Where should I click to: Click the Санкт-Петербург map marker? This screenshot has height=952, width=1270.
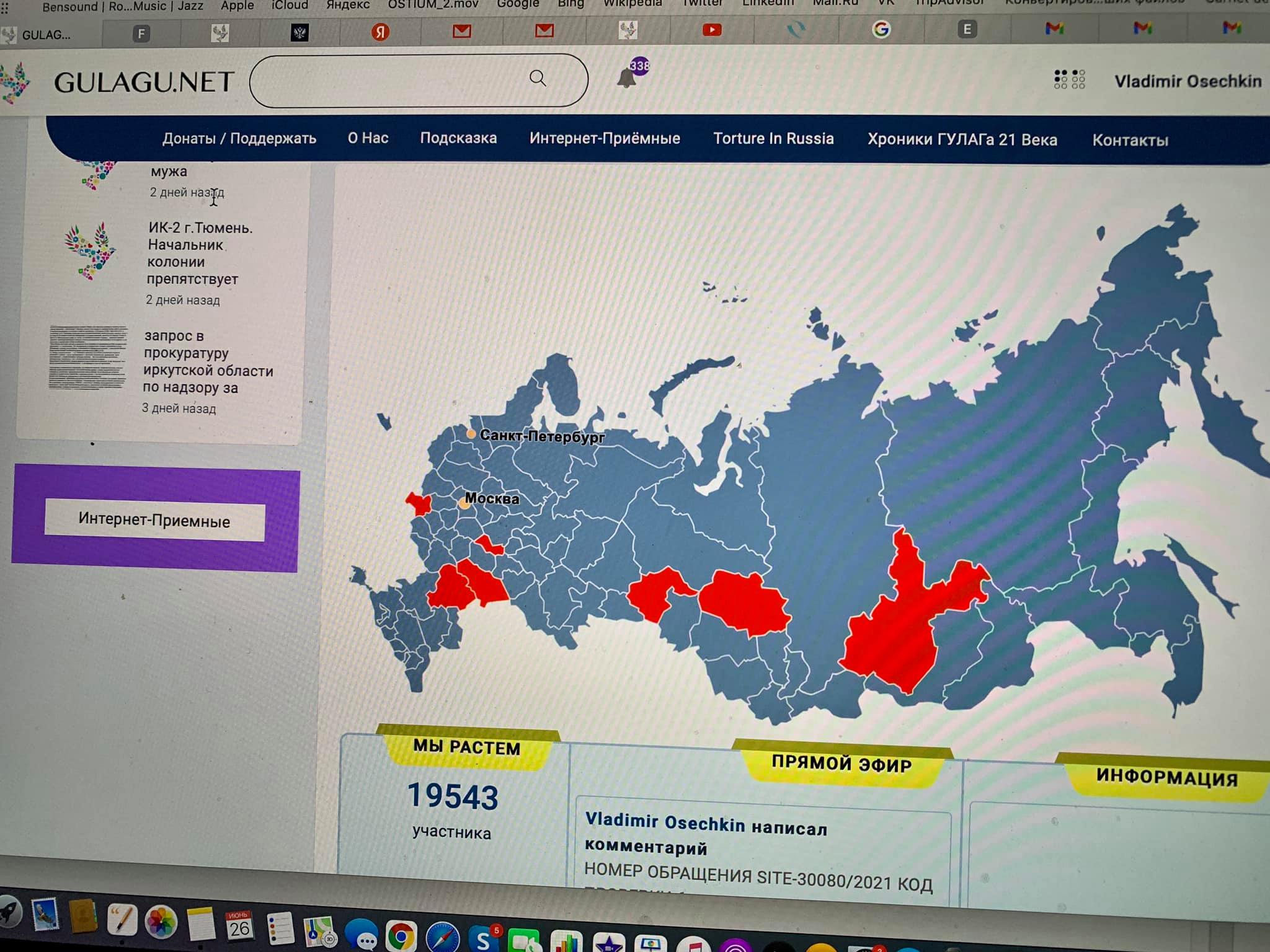[471, 434]
